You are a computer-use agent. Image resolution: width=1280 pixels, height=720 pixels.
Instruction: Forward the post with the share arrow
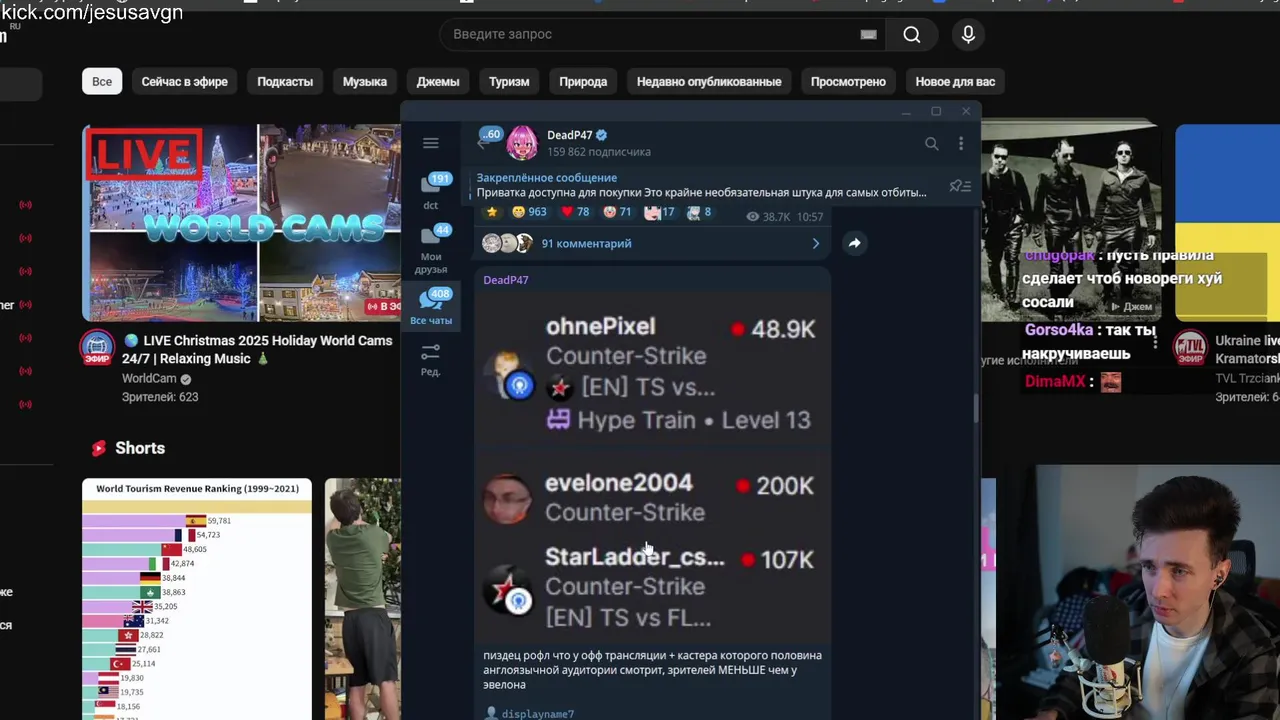(854, 243)
